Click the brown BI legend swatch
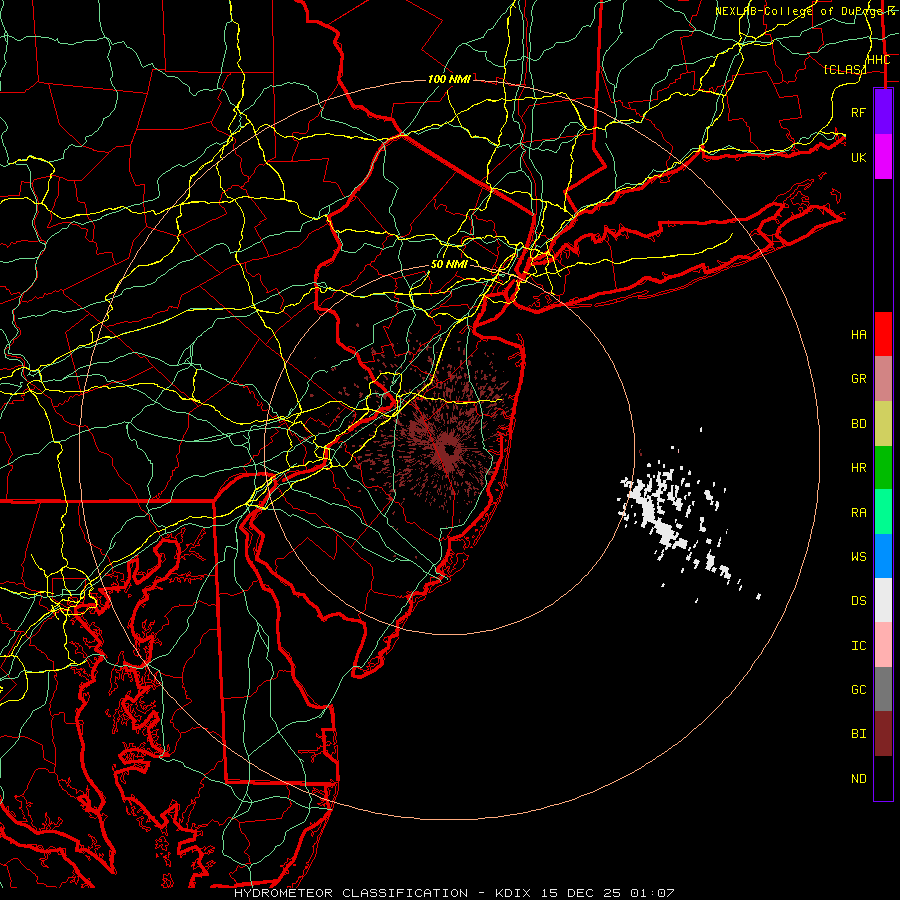Screen dimensions: 900x900 tap(883, 734)
